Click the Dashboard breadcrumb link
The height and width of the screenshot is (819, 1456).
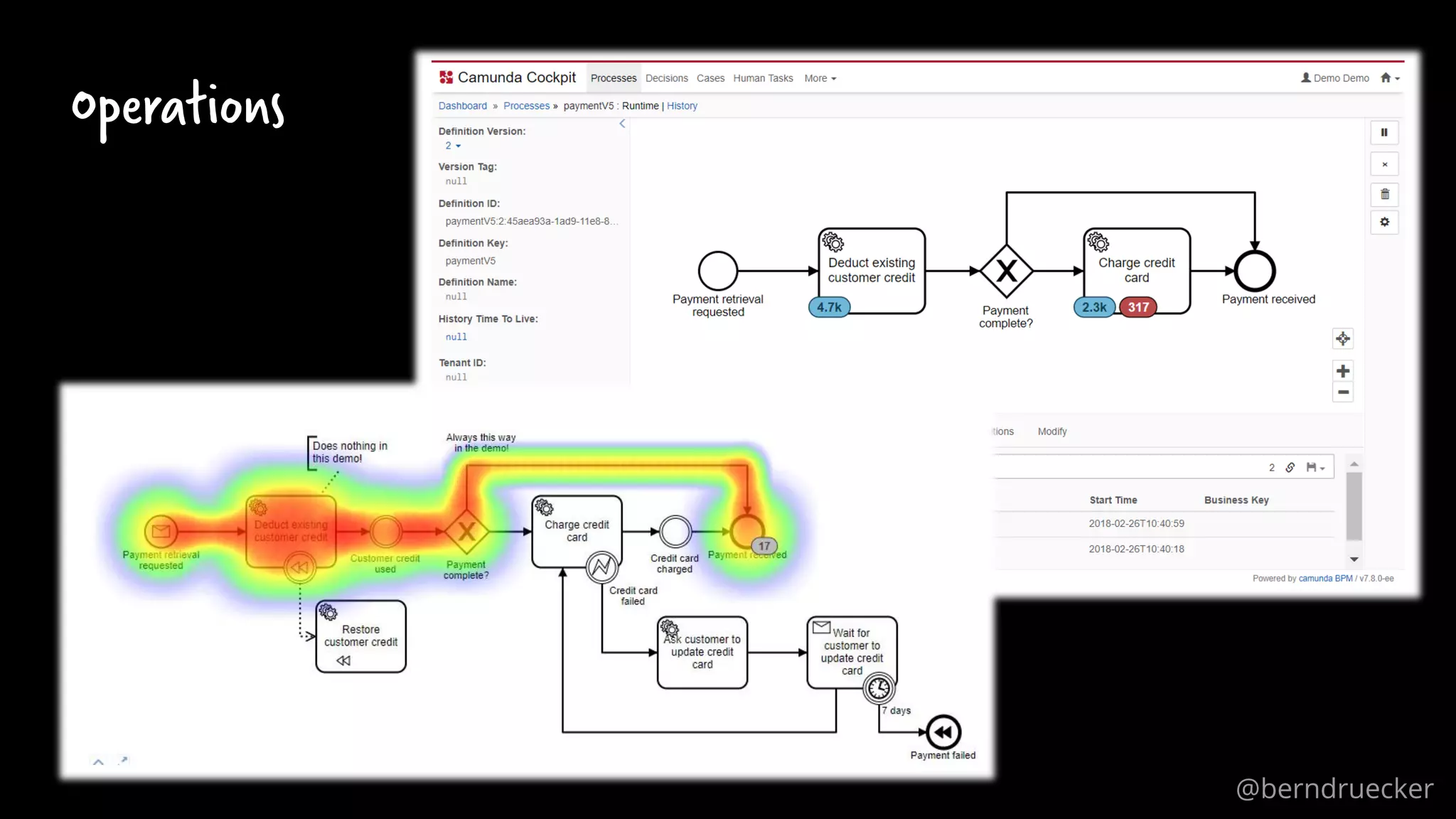pos(462,106)
